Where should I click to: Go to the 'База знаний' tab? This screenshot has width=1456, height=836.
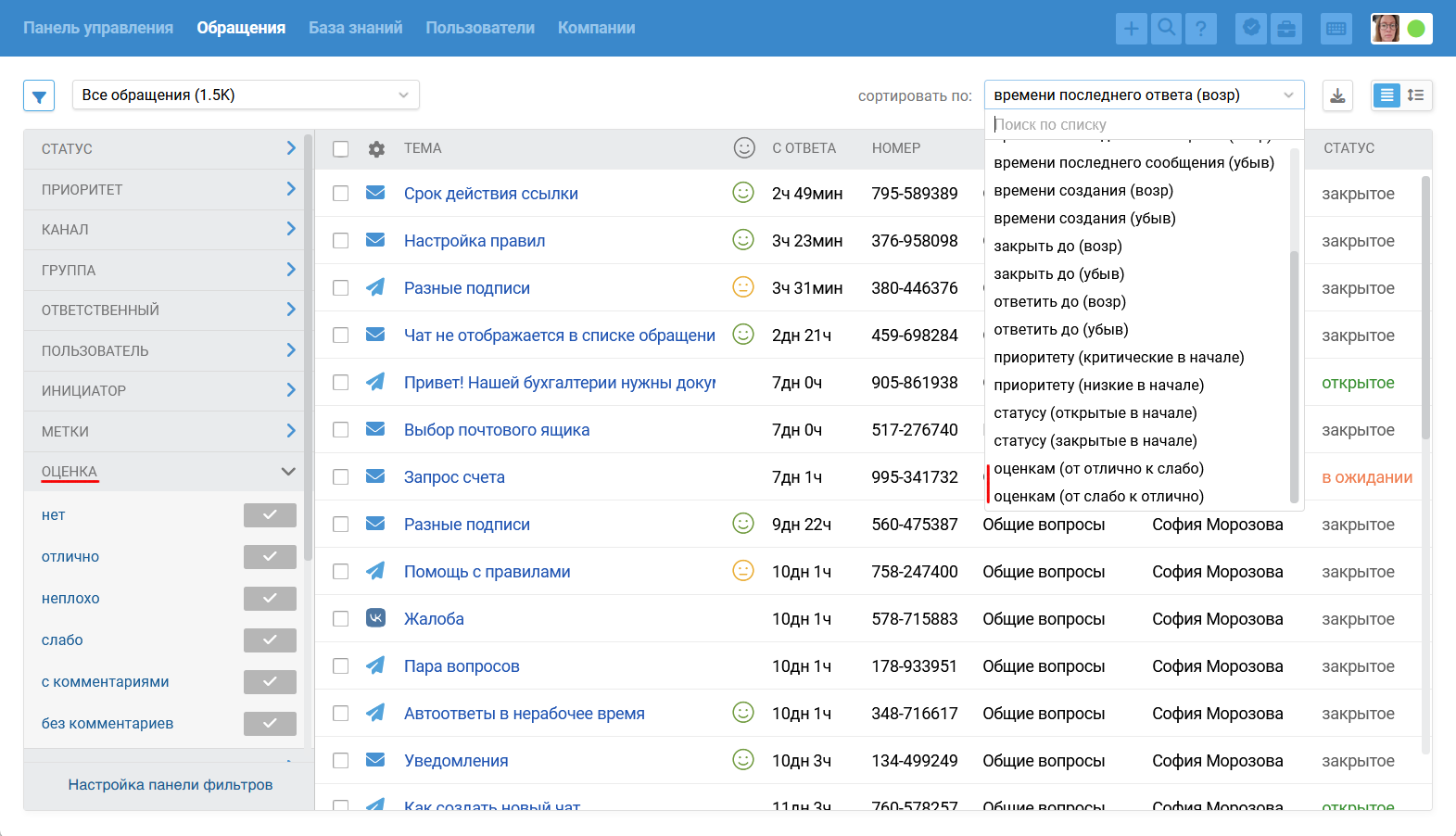click(x=355, y=28)
